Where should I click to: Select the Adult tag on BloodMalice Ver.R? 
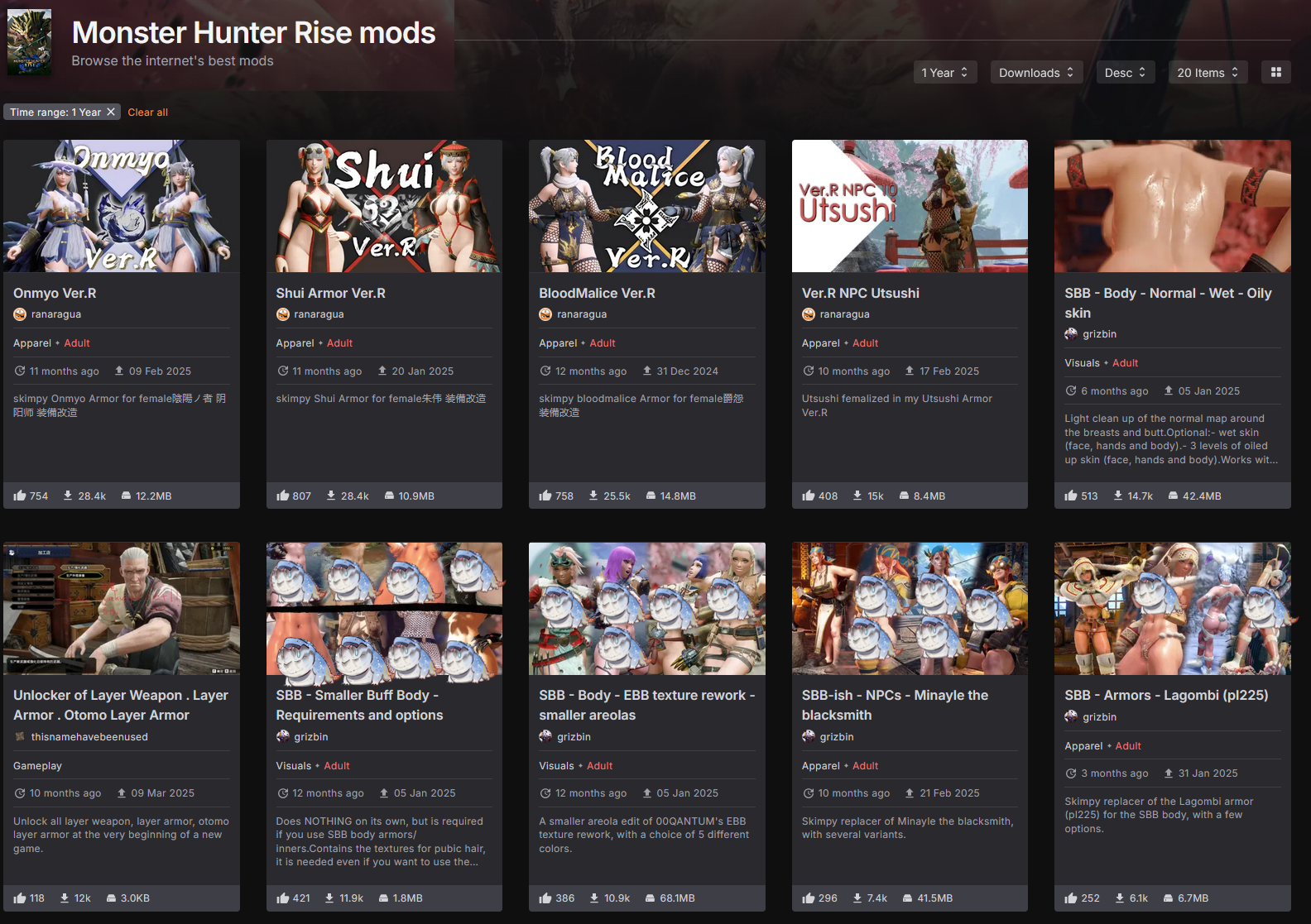point(603,343)
